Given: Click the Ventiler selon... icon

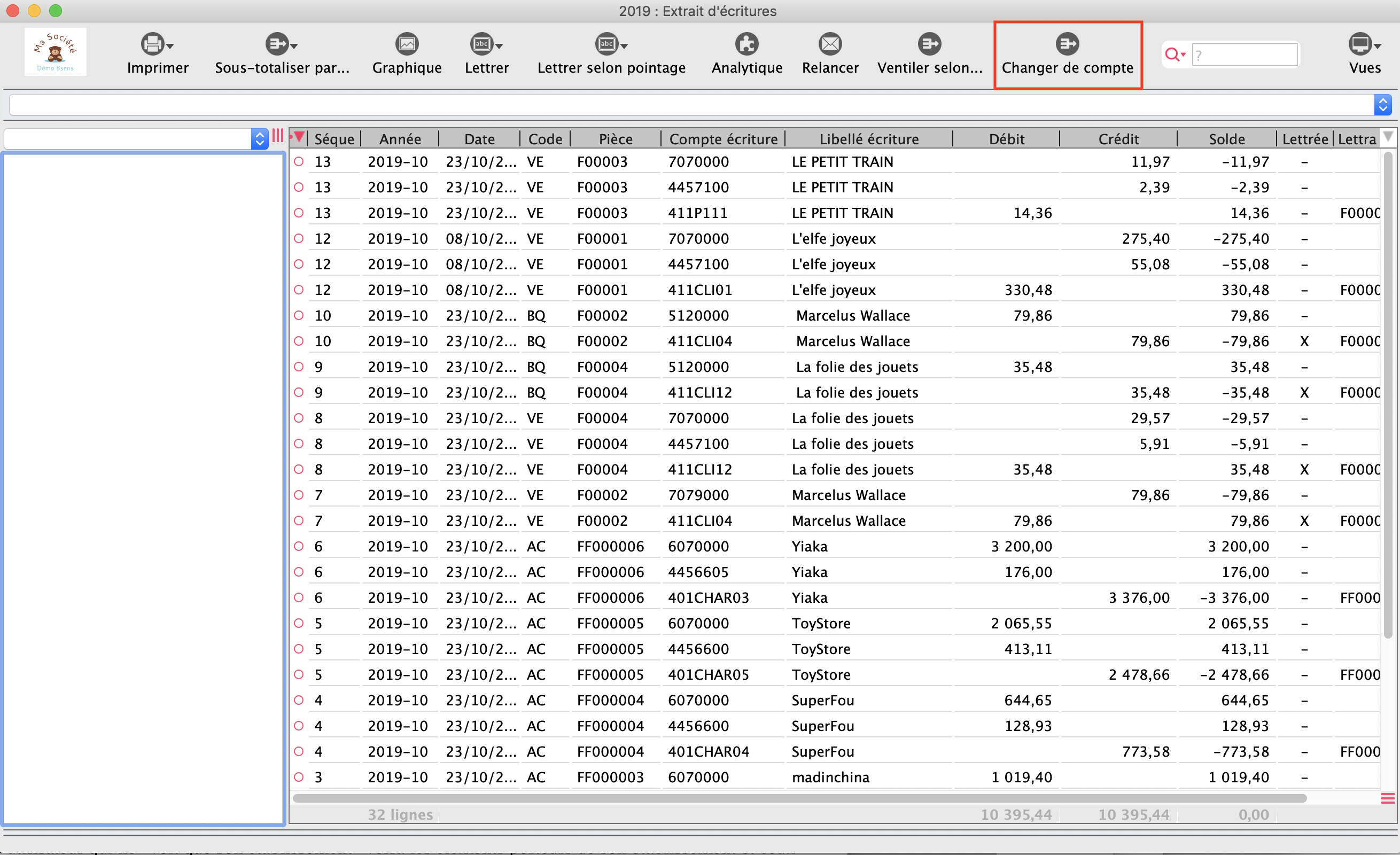Looking at the screenshot, I should [x=930, y=44].
